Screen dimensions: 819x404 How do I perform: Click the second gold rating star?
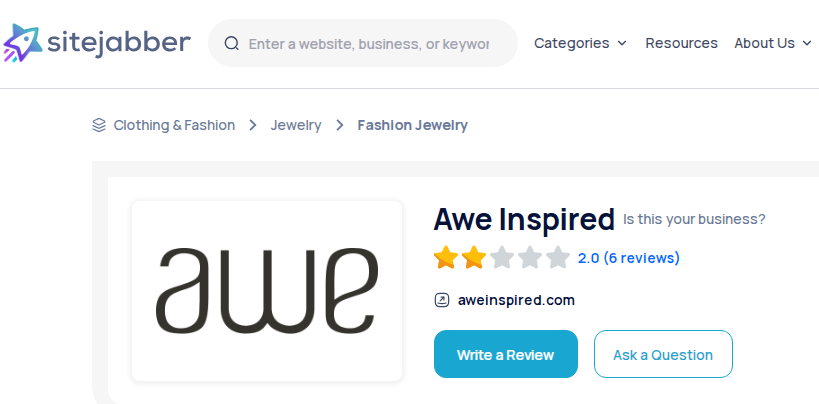(474, 258)
